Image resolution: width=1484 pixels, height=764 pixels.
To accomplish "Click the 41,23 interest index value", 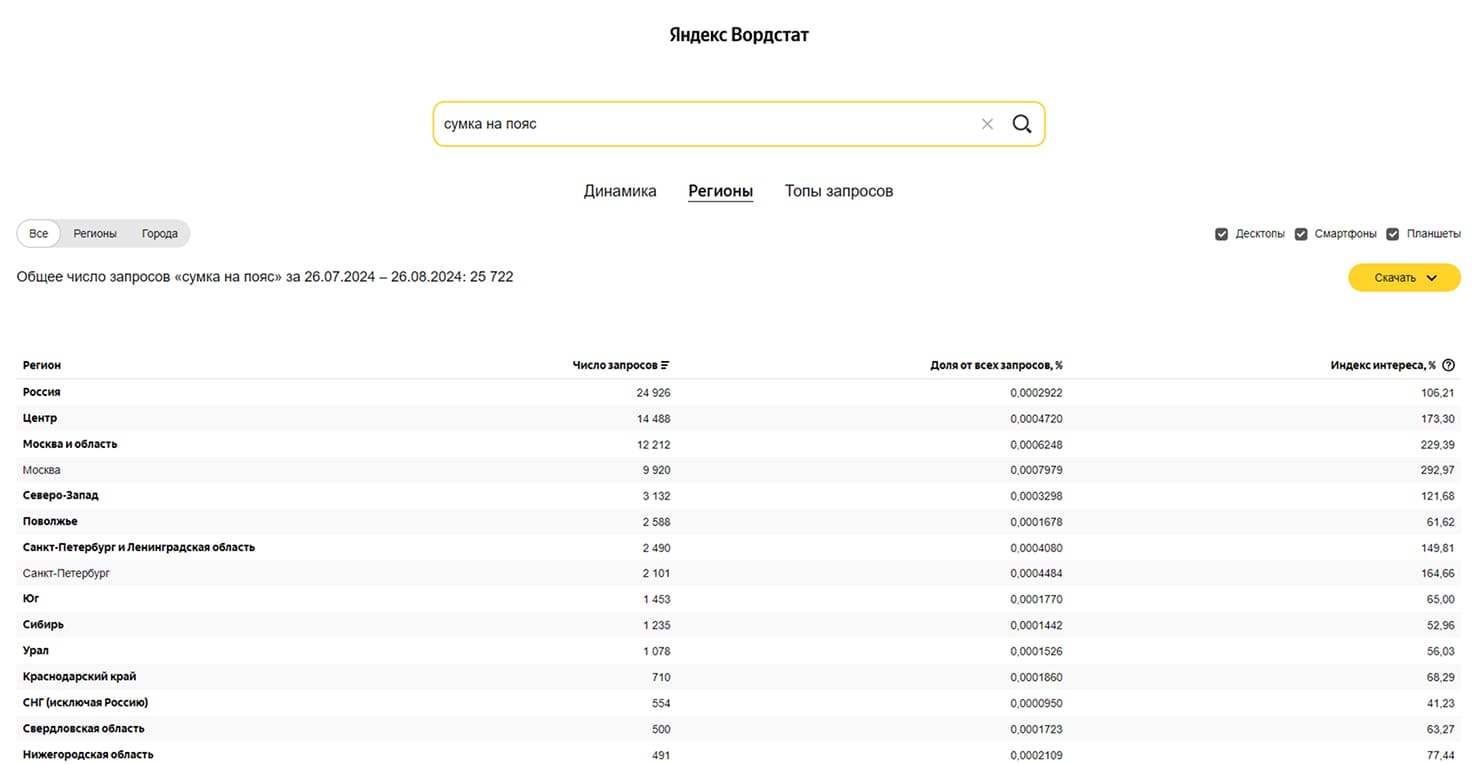I will (x=1440, y=704).
